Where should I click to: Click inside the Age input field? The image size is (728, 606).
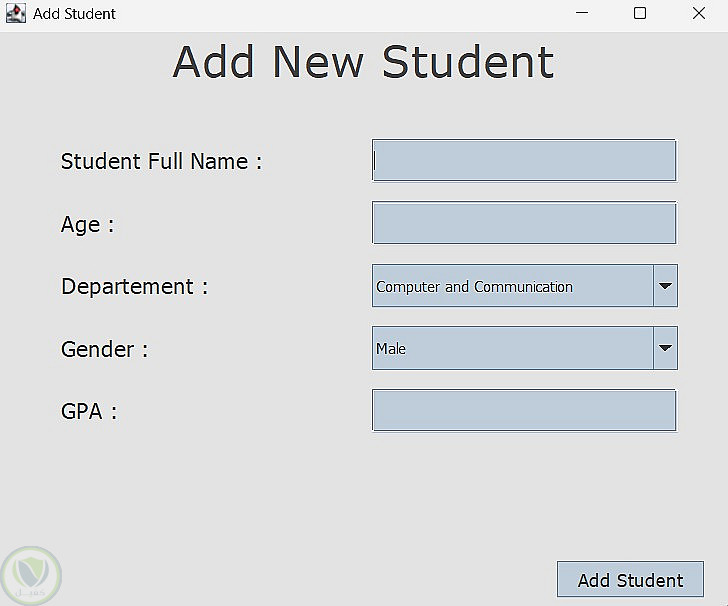[524, 223]
